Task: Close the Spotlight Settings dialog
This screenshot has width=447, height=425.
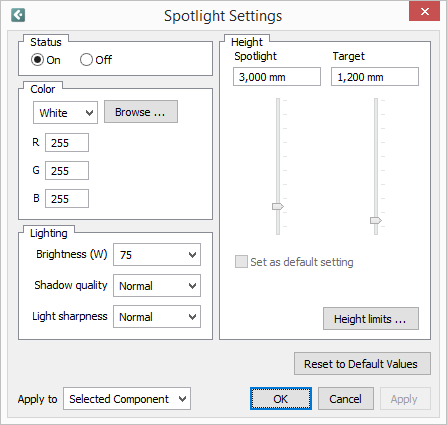Action: tap(424, 12)
